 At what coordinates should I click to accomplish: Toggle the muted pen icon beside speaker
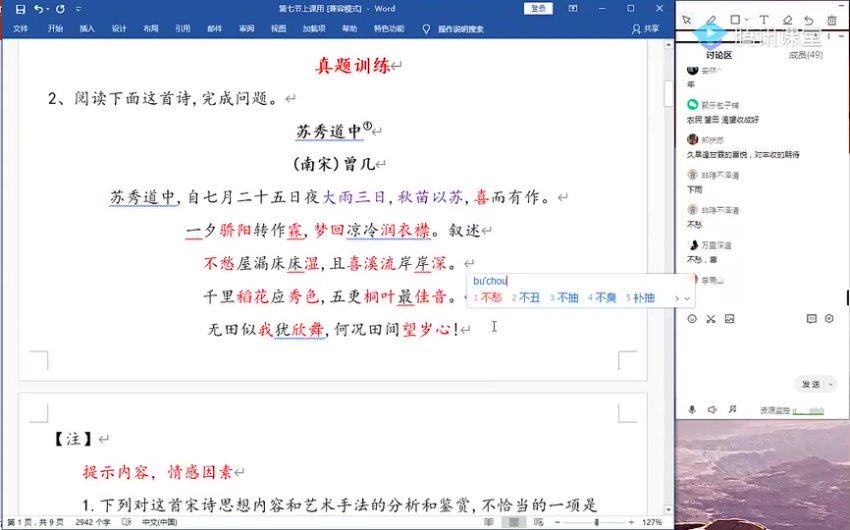(x=732, y=410)
